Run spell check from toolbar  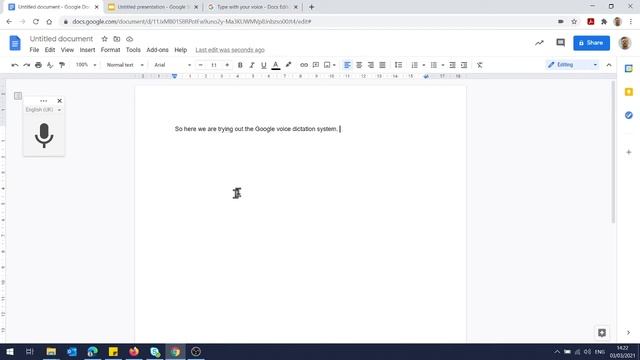pyautogui.click(x=50, y=65)
